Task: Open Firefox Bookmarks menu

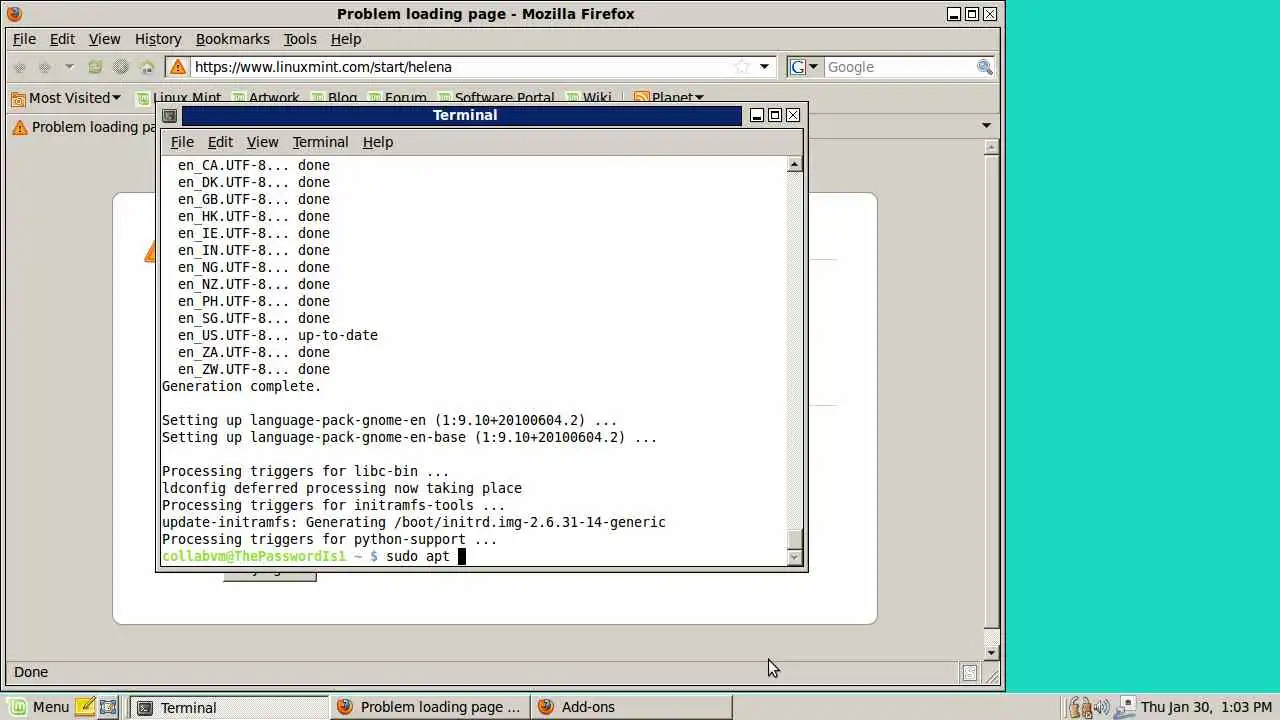Action: click(x=232, y=39)
